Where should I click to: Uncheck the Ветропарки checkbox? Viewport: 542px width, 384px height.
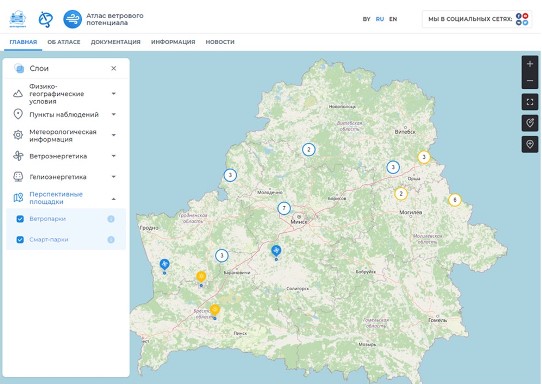pos(20,219)
